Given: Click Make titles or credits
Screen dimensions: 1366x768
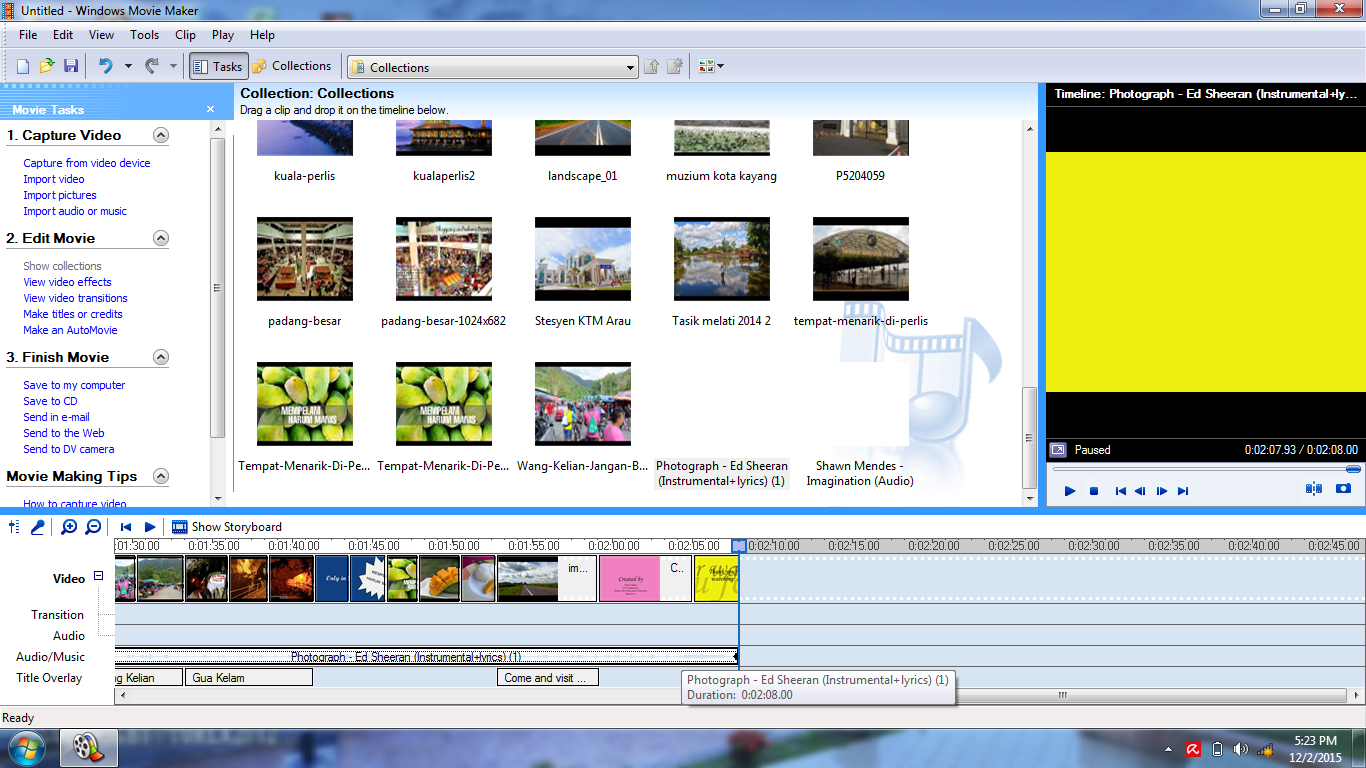Looking at the screenshot, I should [73, 314].
